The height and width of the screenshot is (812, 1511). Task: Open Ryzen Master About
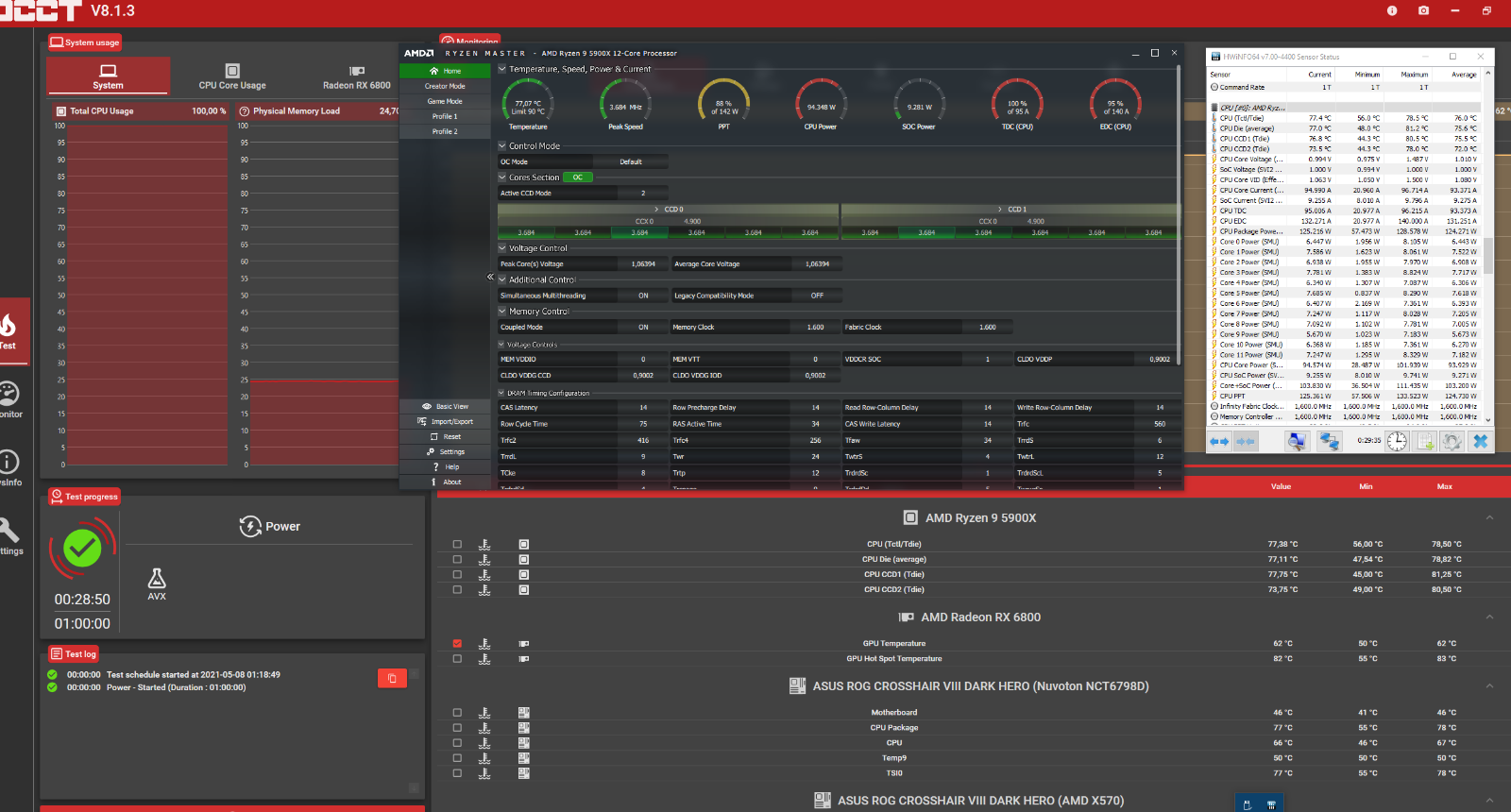[445, 482]
